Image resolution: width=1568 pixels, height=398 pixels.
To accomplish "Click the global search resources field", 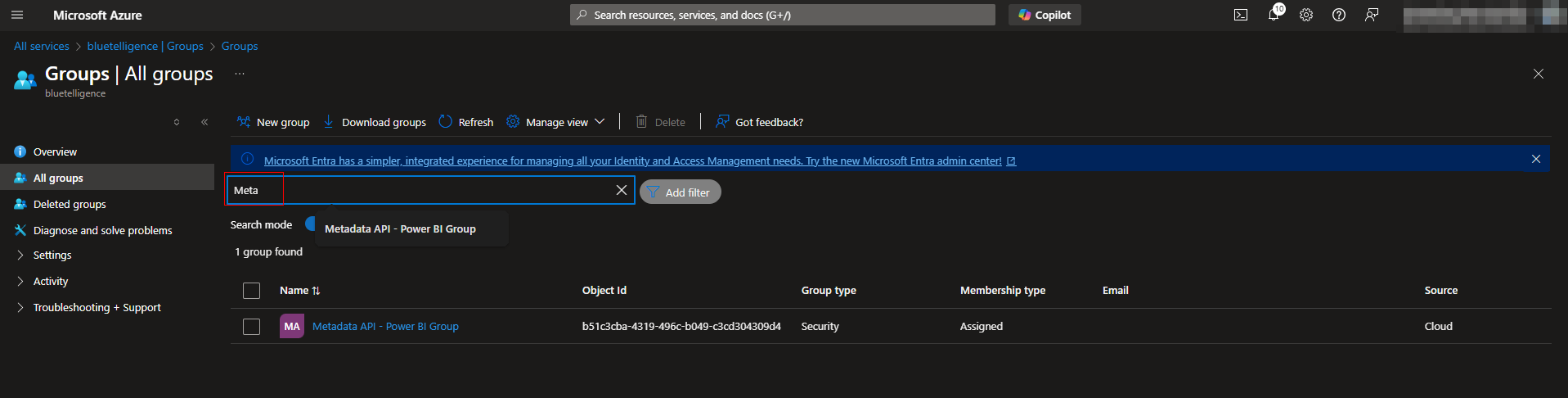I will (x=782, y=15).
